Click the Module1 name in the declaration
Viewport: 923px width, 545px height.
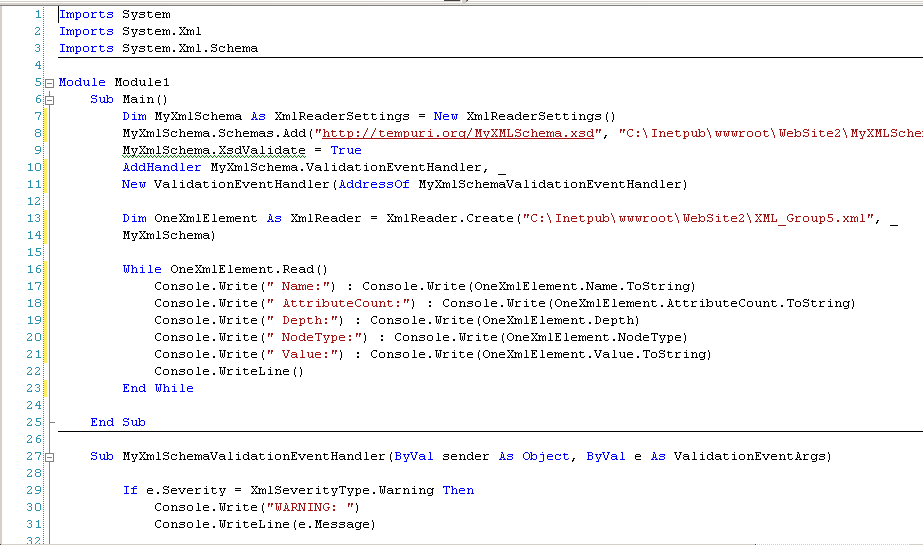[x=142, y=82]
